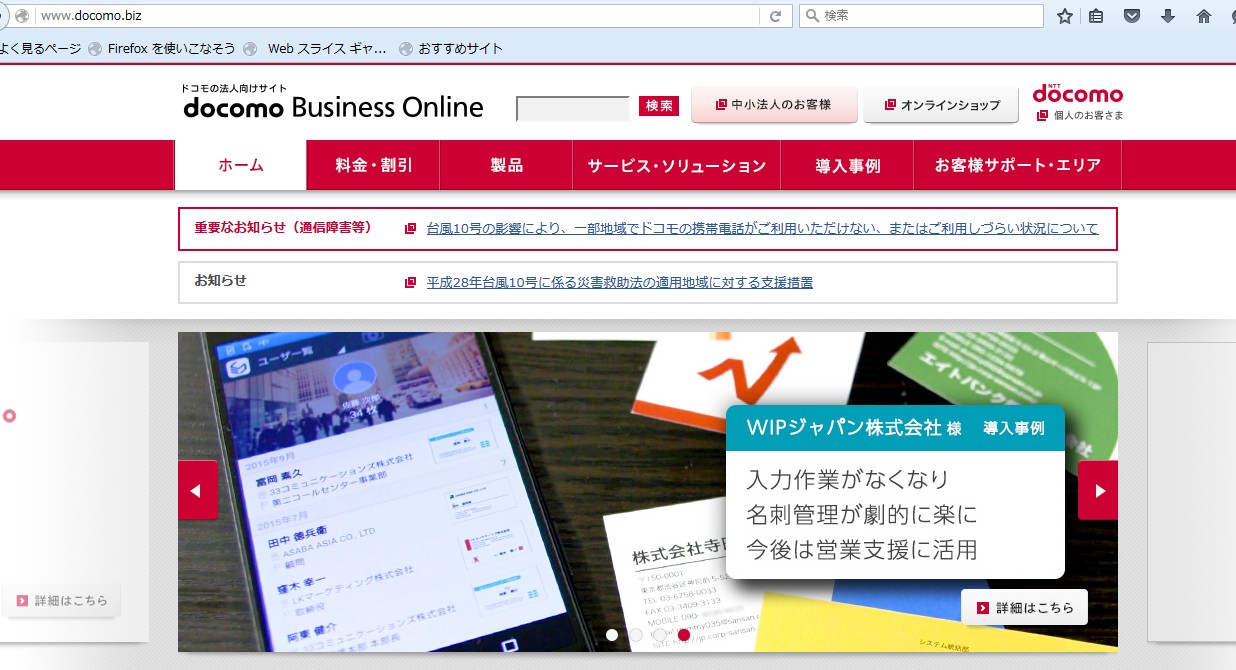Image resolution: width=1236 pixels, height=670 pixels.
Task: Open the 製品 navigation tab
Action: click(507, 165)
